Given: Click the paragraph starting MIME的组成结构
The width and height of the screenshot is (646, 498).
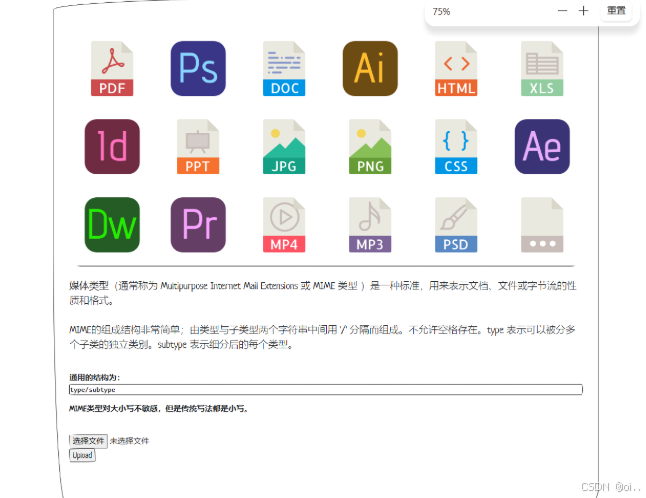Looking at the screenshot, I should coord(322,337).
